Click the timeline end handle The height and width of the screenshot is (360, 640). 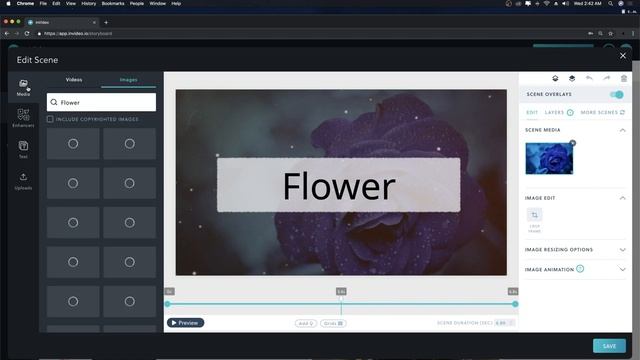coord(515,304)
